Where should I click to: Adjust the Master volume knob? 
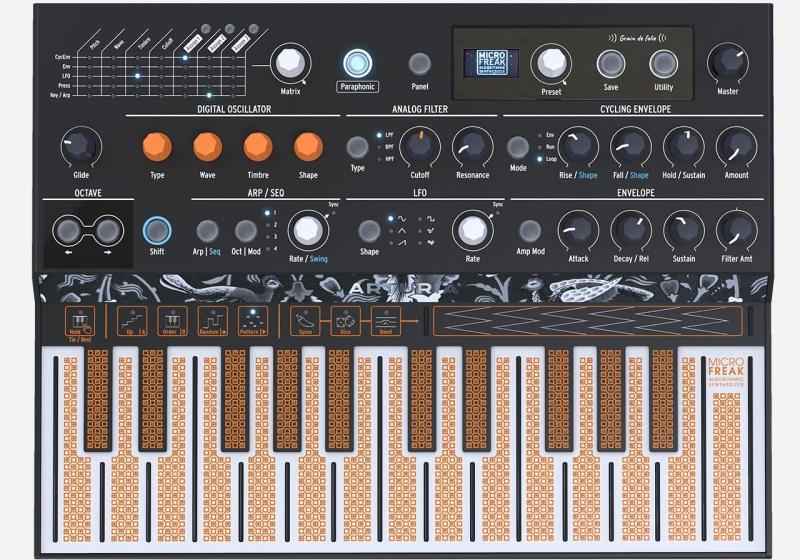728,64
